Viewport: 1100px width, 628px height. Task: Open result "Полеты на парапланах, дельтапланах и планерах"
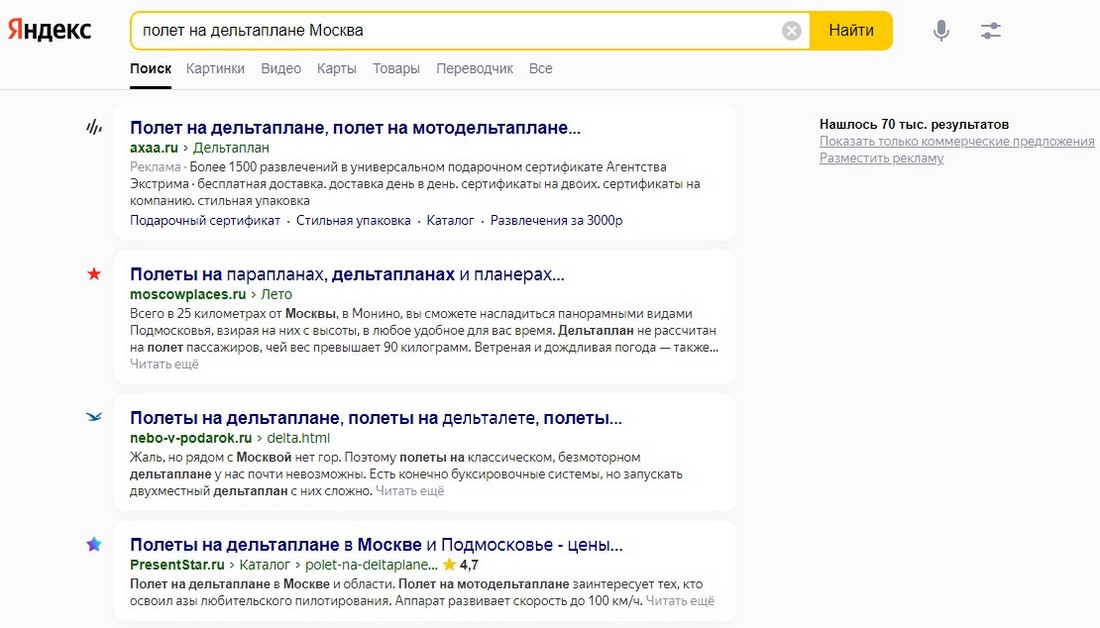(347, 274)
